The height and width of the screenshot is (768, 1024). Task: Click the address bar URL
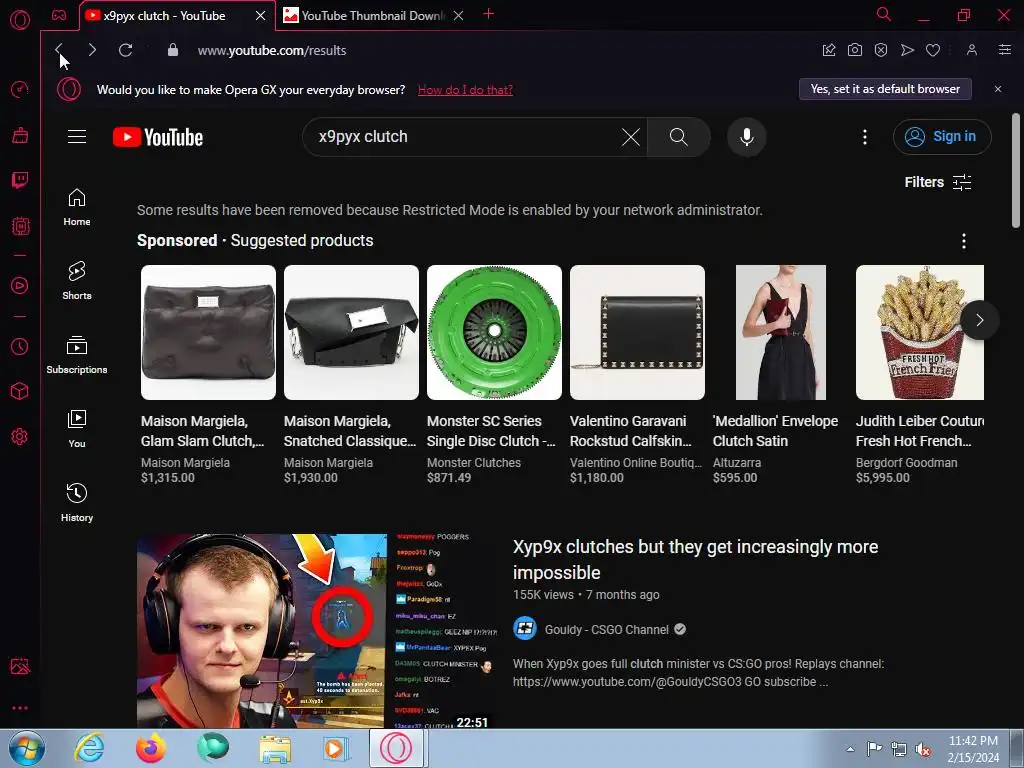click(x=272, y=50)
